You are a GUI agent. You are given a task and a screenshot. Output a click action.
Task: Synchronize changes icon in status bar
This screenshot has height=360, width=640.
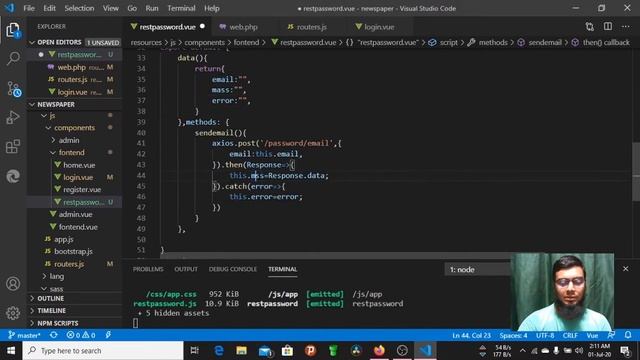coord(53,335)
